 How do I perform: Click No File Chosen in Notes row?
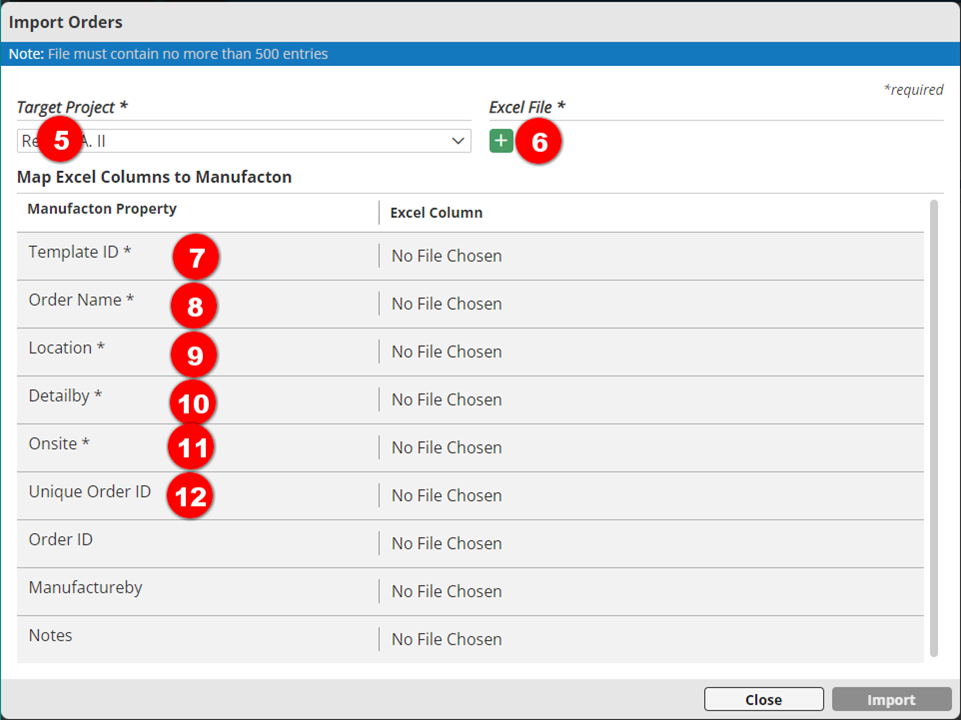tap(447, 640)
